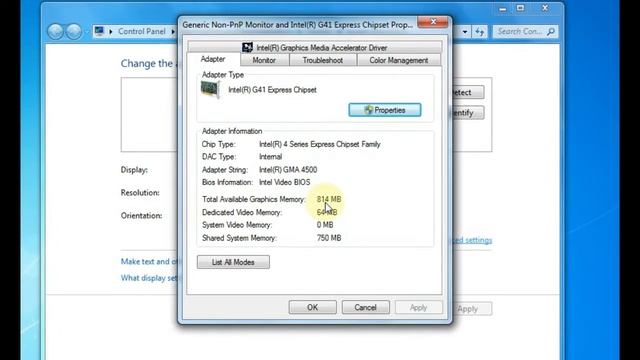This screenshot has height=360, width=640.
Task: Select the 0 MB system video memory value
Action: pyautogui.click(x=325, y=225)
